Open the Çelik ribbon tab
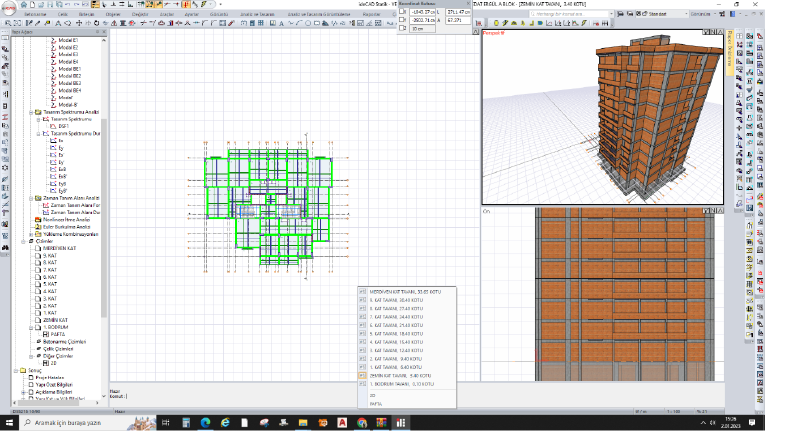Viewport: 793px width, 446px height. click(x=63, y=15)
